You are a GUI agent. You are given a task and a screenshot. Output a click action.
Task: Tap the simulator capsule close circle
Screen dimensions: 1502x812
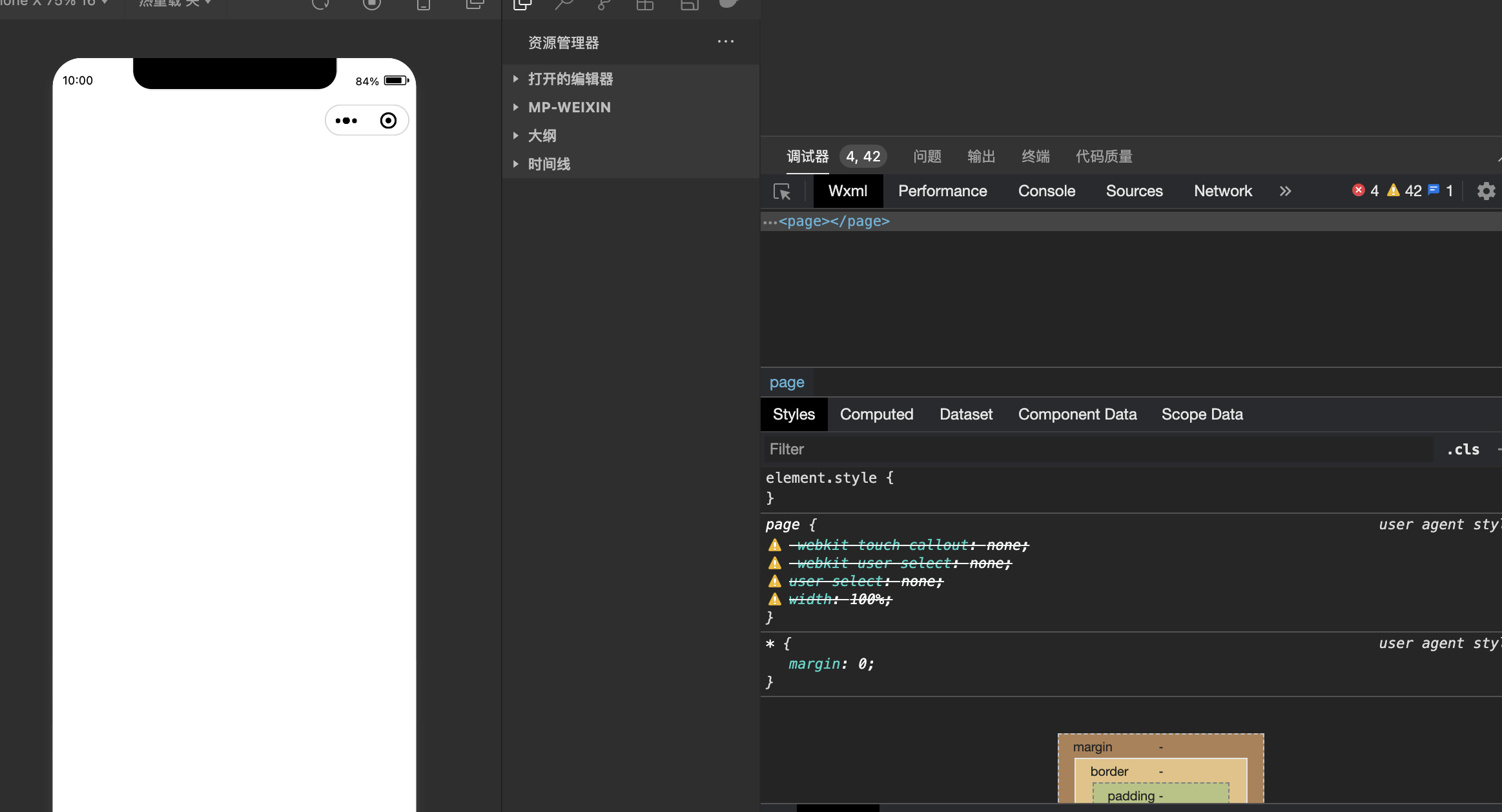[388, 121]
